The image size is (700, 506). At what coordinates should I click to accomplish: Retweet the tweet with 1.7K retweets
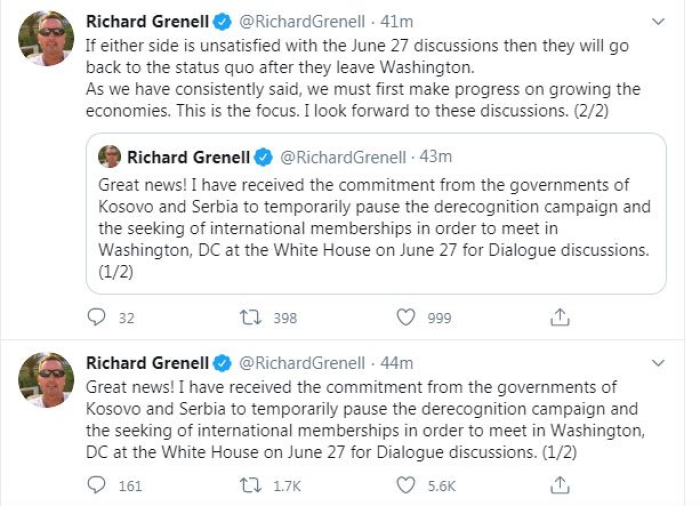pos(250,485)
